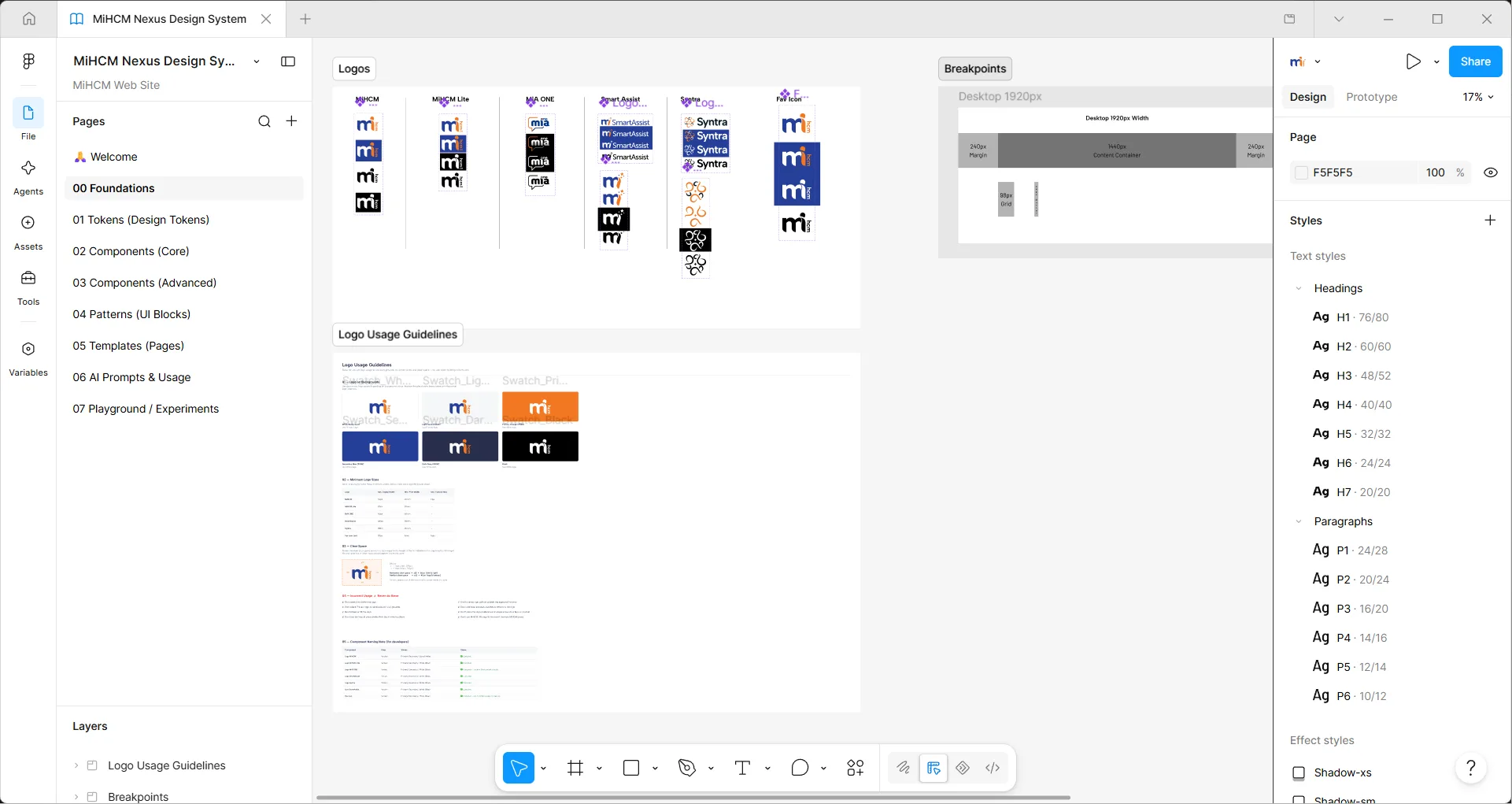Screen dimensions: 1512x804
Task: Open the Move tool options dropdown
Action: pos(543,769)
